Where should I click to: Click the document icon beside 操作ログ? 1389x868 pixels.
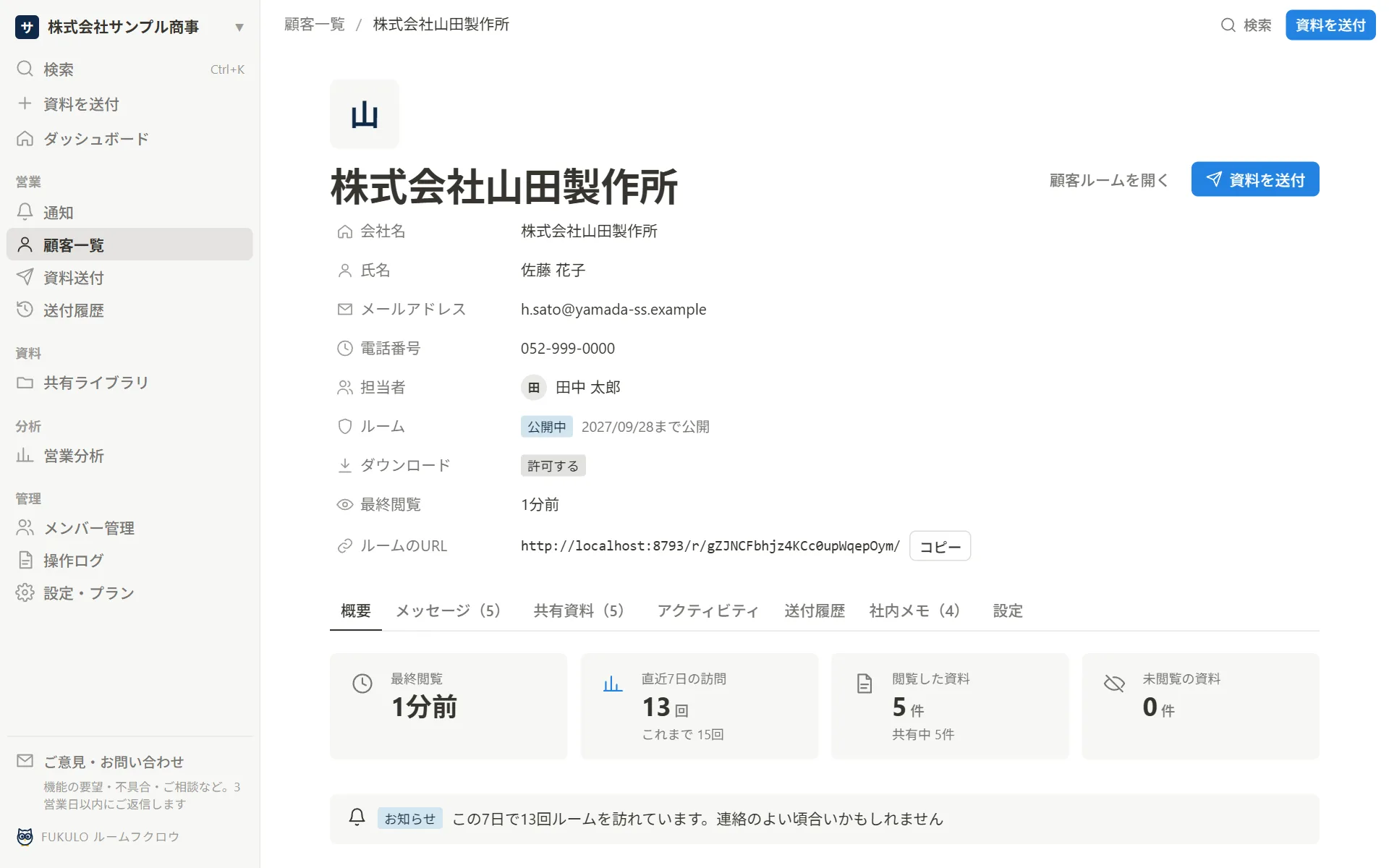pos(25,560)
